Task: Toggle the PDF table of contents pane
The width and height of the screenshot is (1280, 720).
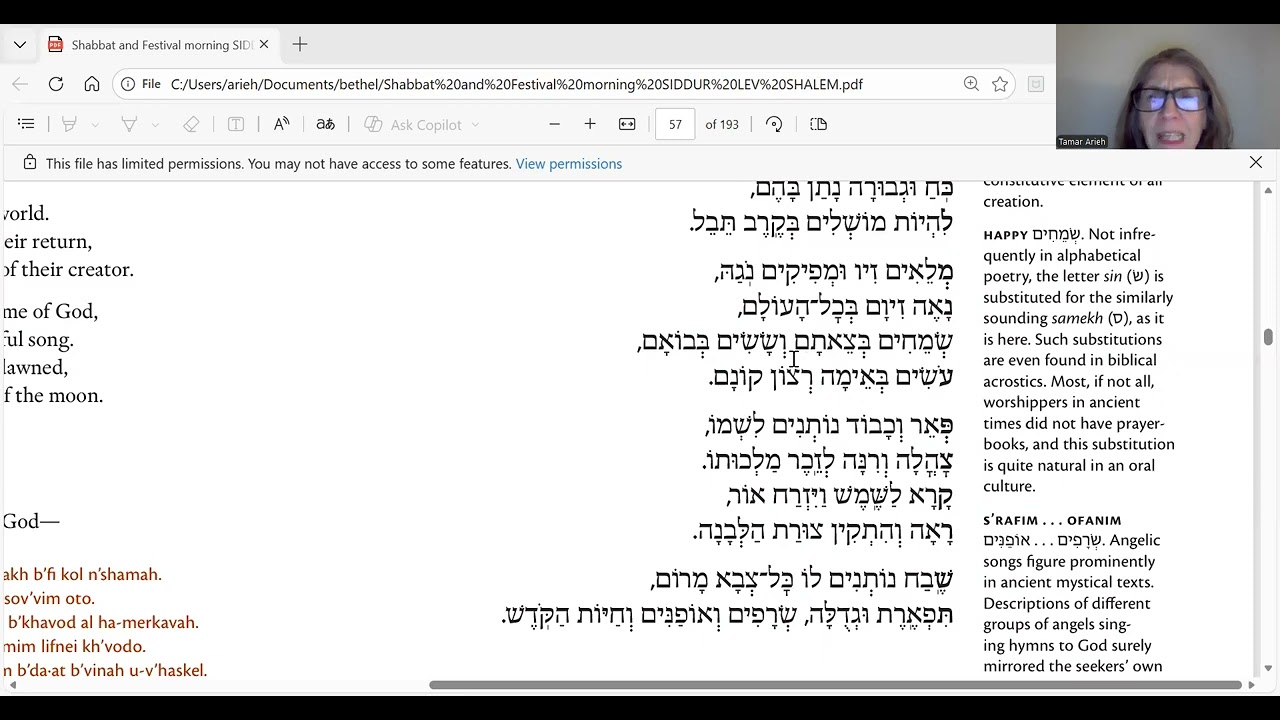Action: click(26, 124)
